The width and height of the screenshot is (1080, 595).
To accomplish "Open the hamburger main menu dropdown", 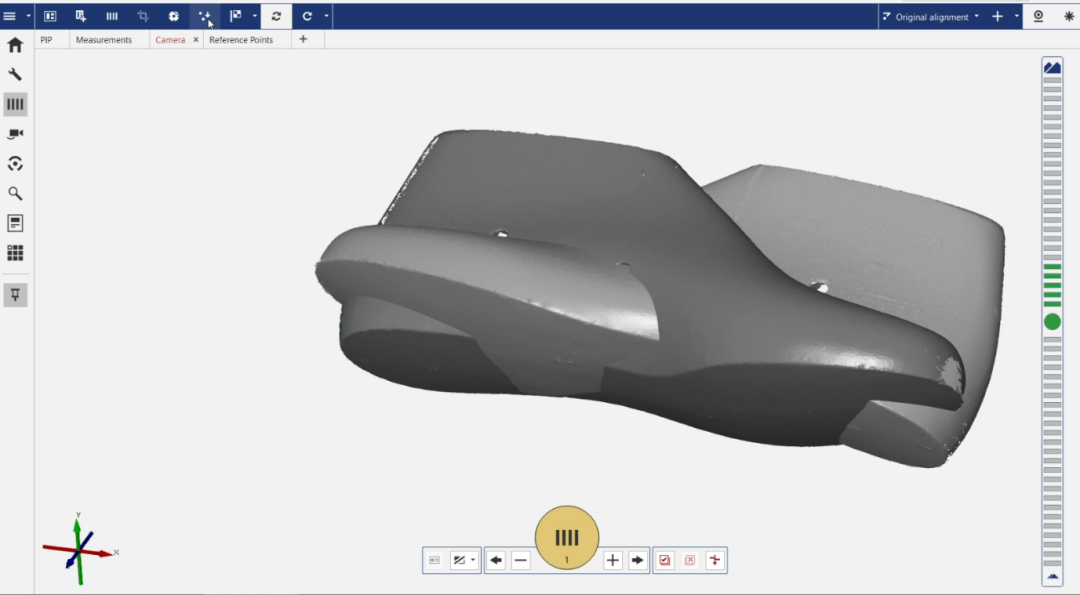I will 15,16.
